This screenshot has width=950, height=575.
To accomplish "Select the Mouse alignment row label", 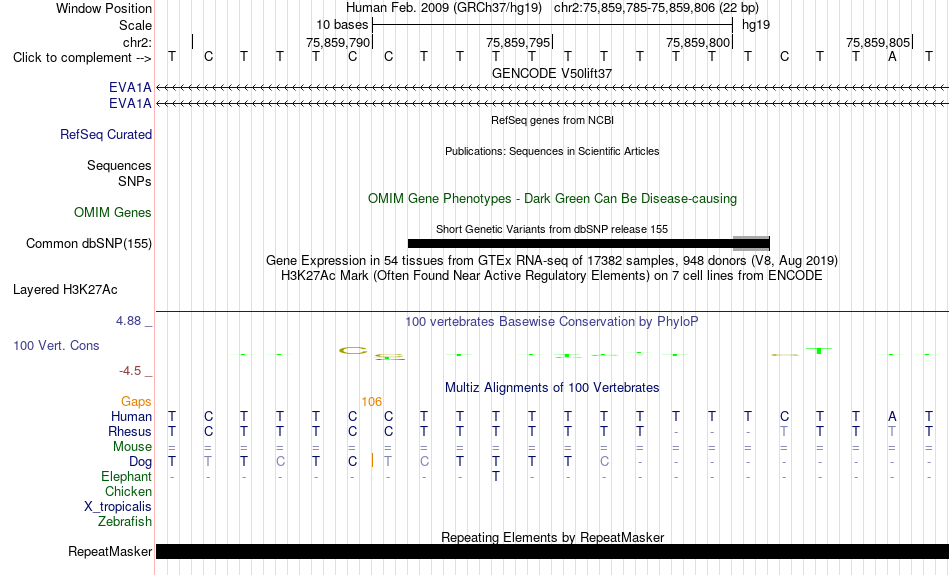I will pyautogui.click(x=132, y=447).
